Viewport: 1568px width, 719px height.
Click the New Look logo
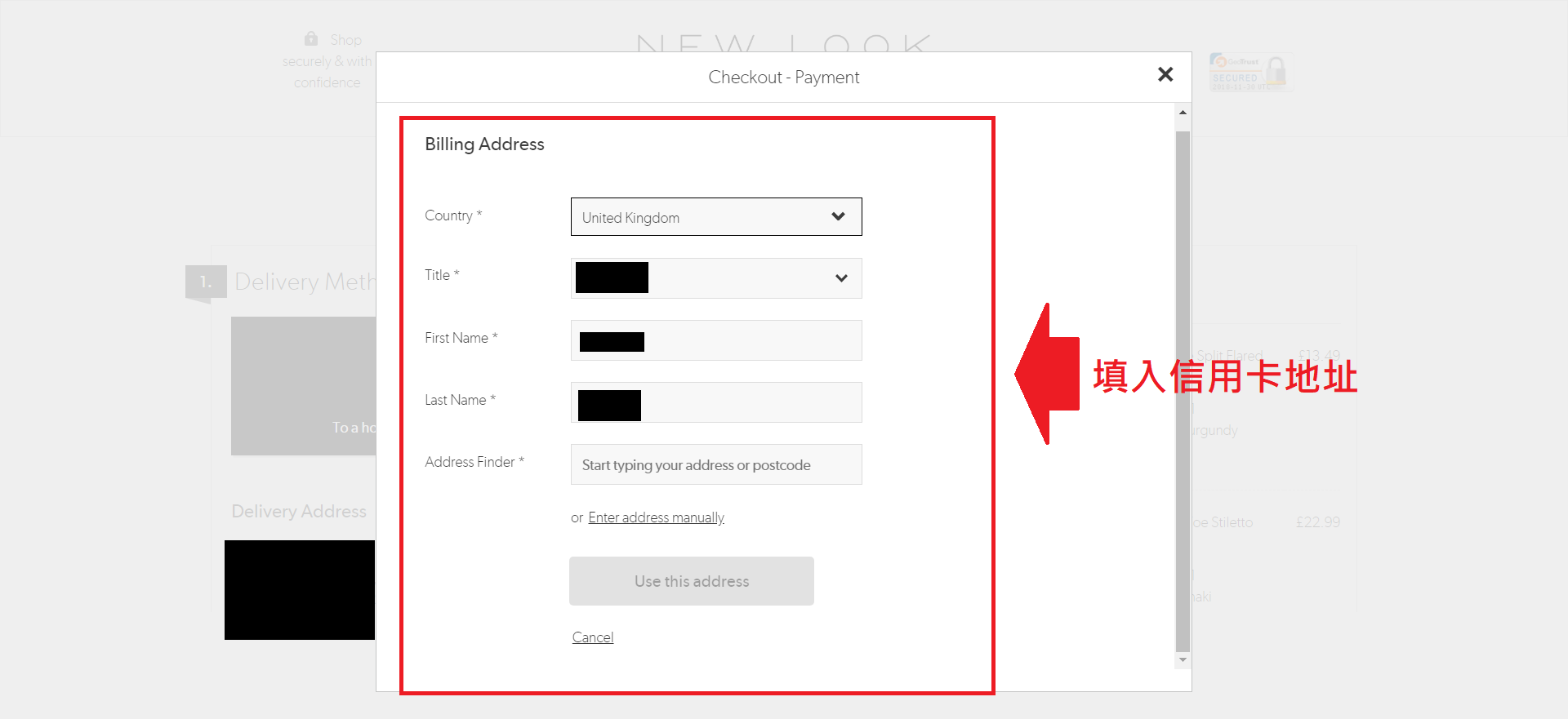coord(782,42)
